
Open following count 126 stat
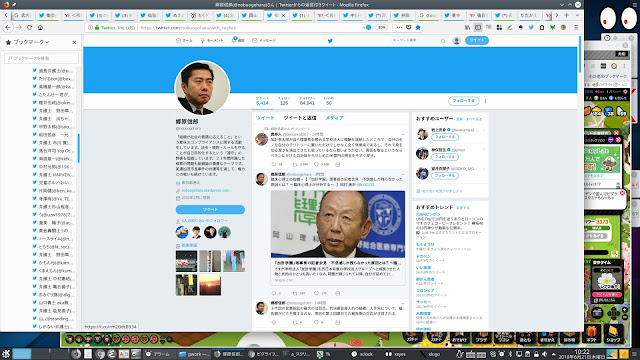tap(284, 101)
